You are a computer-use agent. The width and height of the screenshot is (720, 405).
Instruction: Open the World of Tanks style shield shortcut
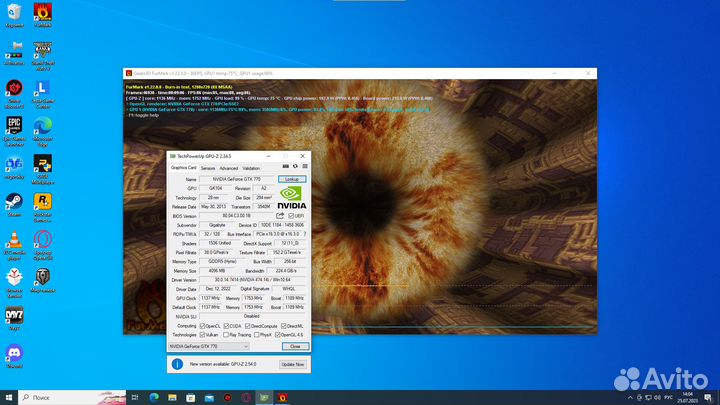tap(42, 280)
